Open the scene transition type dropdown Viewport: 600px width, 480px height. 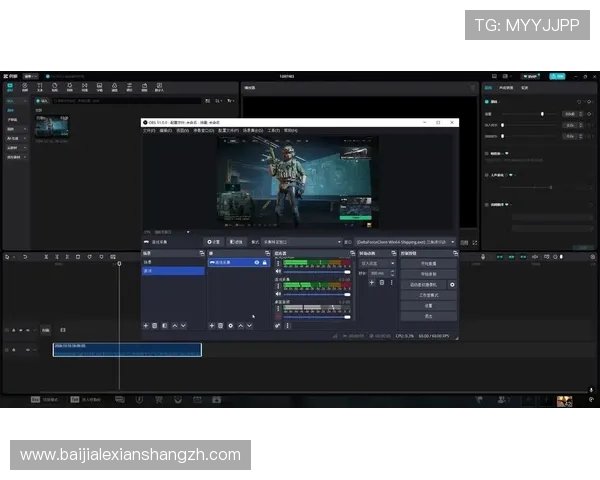click(375, 262)
